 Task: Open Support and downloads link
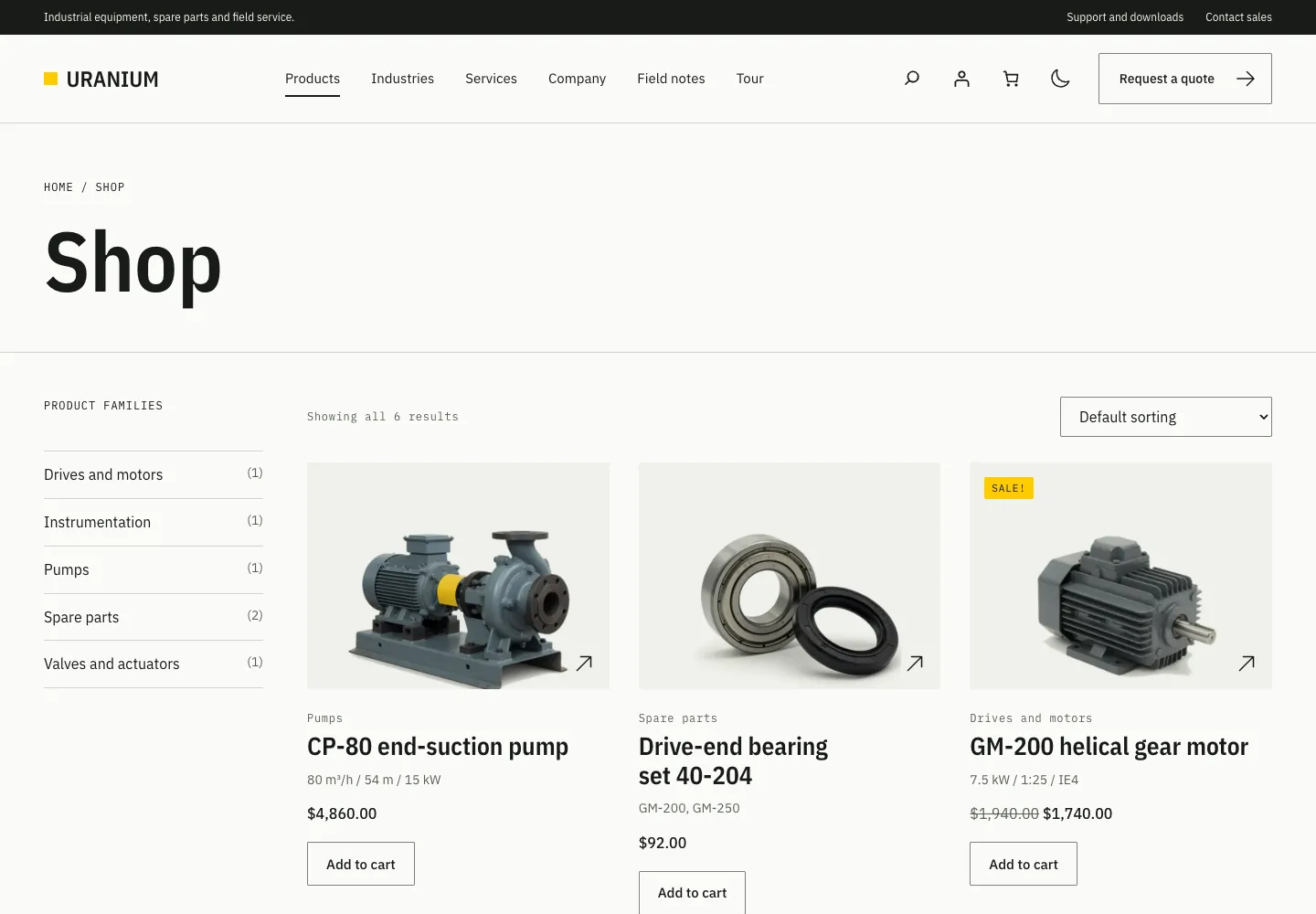click(x=1125, y=17)
